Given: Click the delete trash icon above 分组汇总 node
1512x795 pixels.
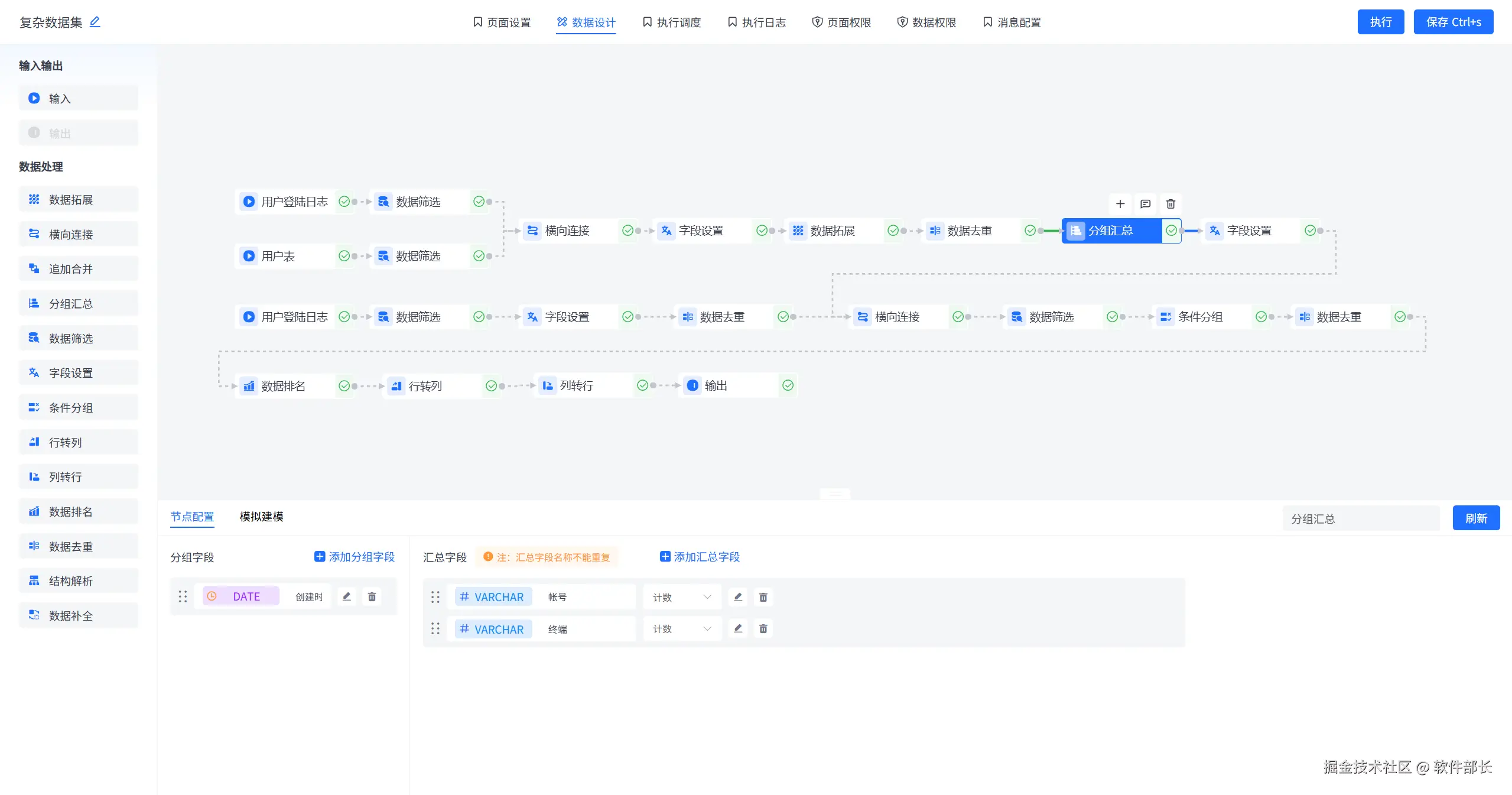Looking at the screenshot, I should point(1170,204).
